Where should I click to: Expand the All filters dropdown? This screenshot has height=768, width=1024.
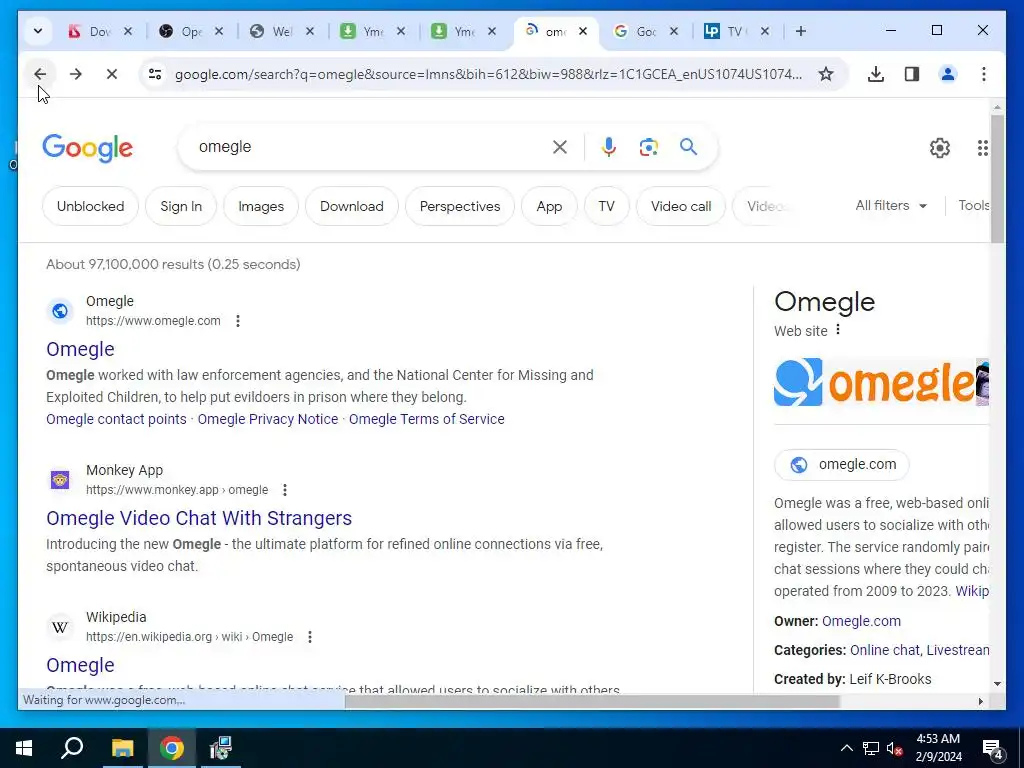tap(891, 206)
